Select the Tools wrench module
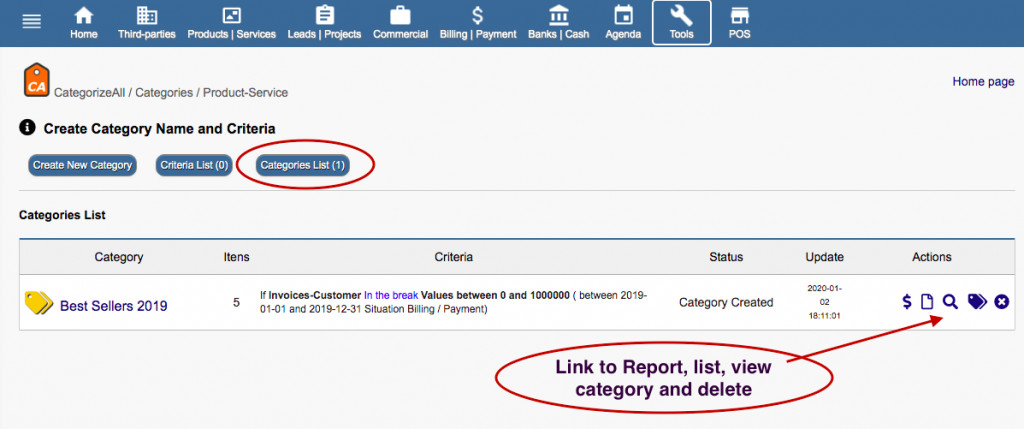 [x=681, y=23]
